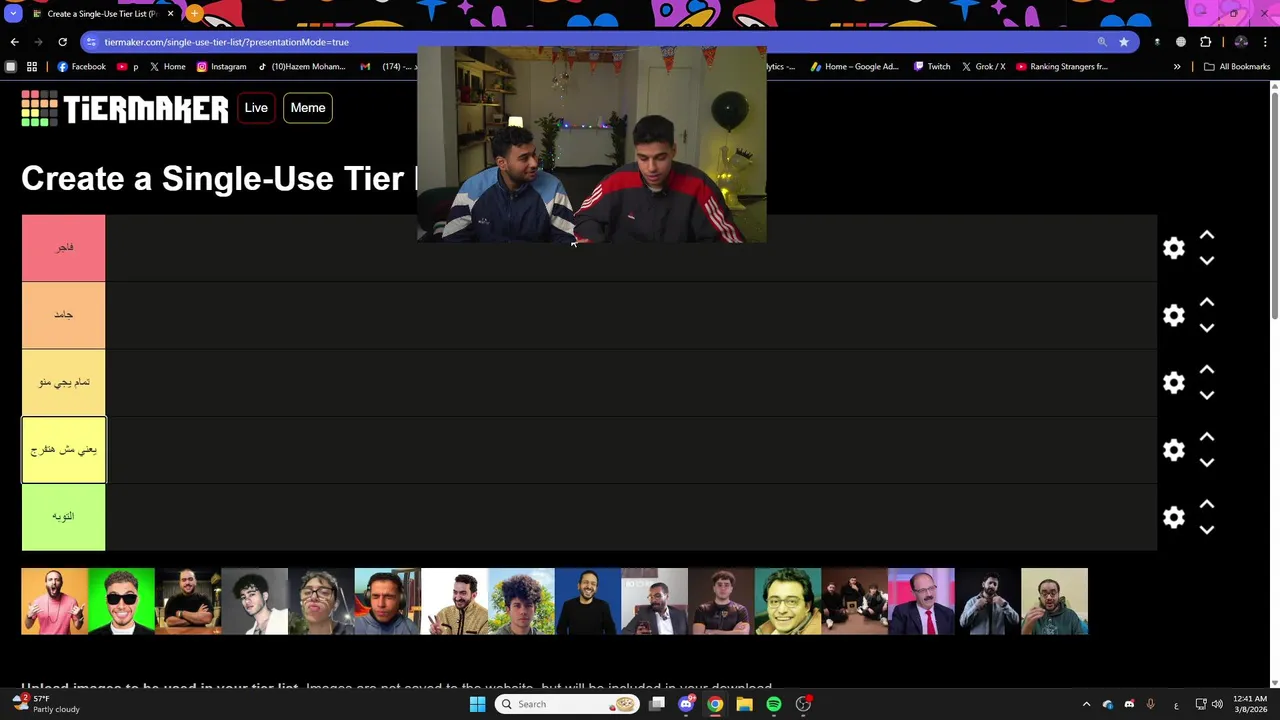Bookmark this page with the star icon

pos(1124,42)
